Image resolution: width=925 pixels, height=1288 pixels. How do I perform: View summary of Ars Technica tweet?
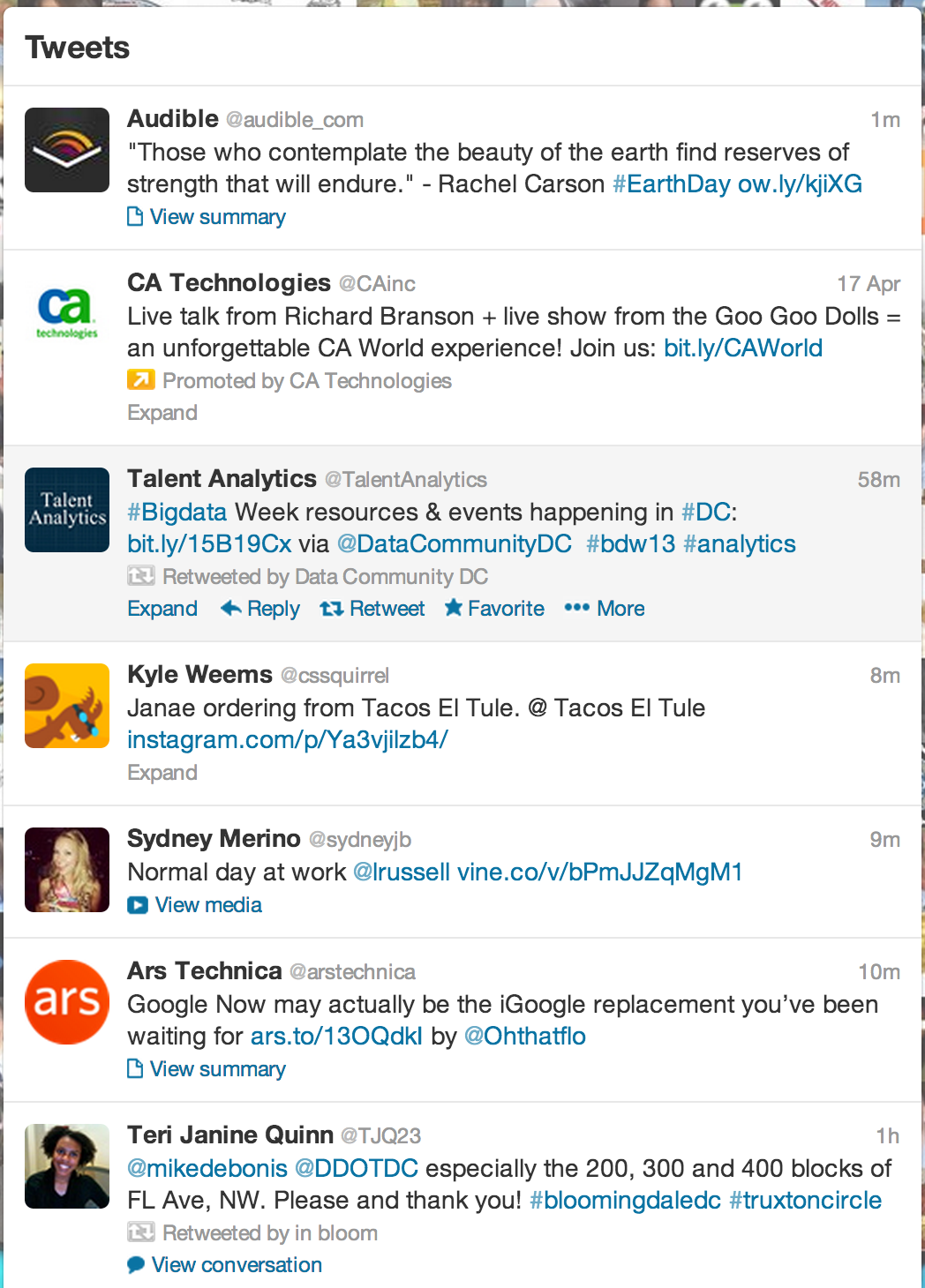point(207,1069)
